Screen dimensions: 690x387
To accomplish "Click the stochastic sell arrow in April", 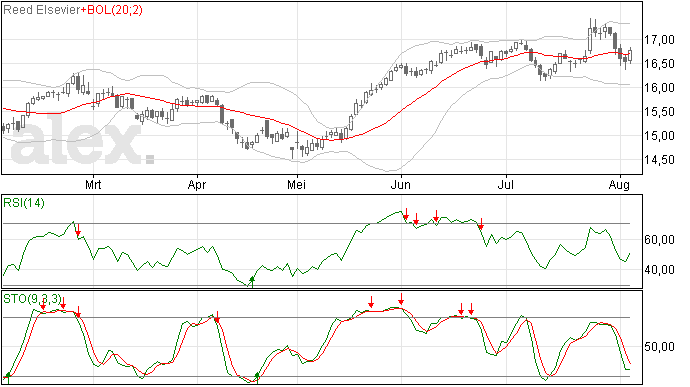I will coord(217,317).
